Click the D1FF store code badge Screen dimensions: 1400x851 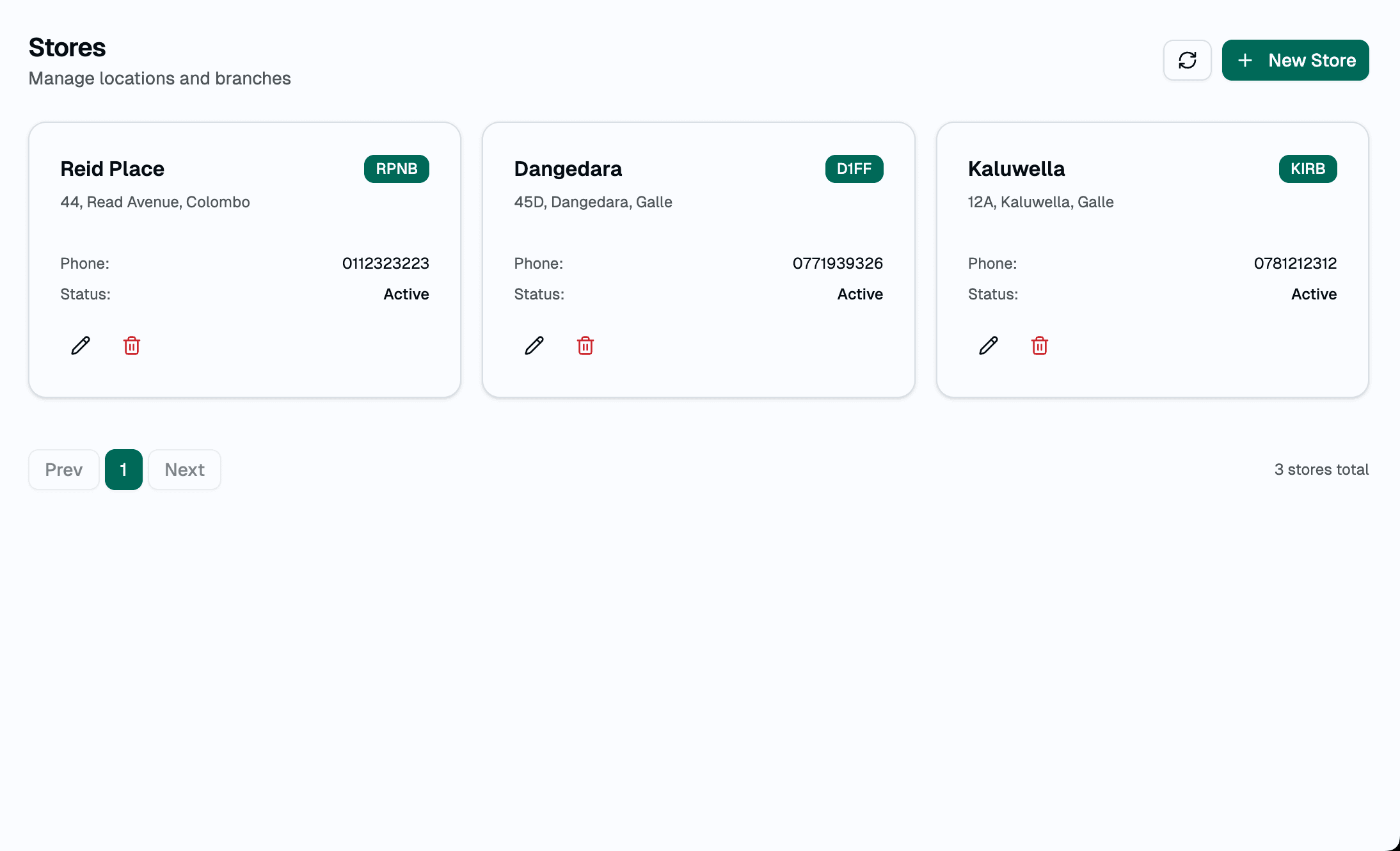tap(854, 168)
